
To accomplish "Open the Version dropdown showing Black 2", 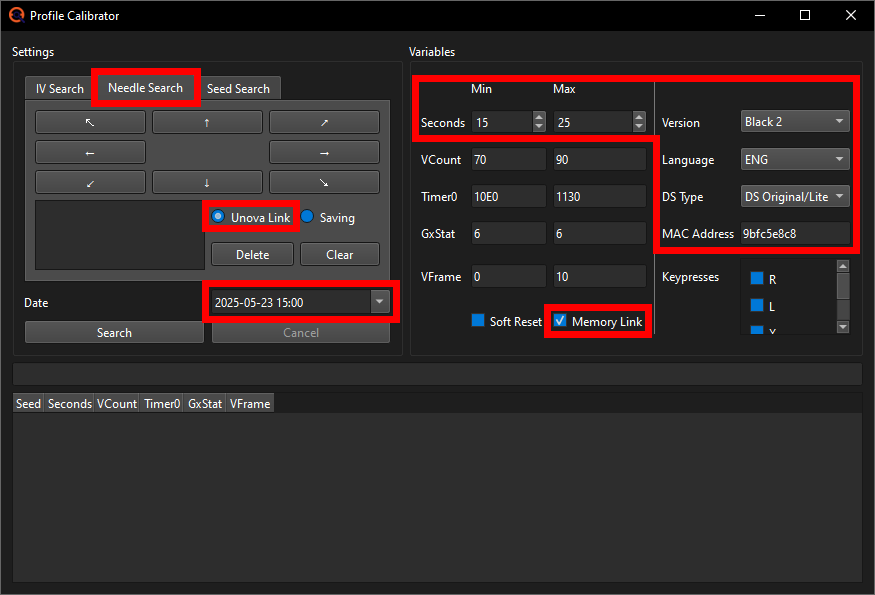I will click(x=795, y=121).
